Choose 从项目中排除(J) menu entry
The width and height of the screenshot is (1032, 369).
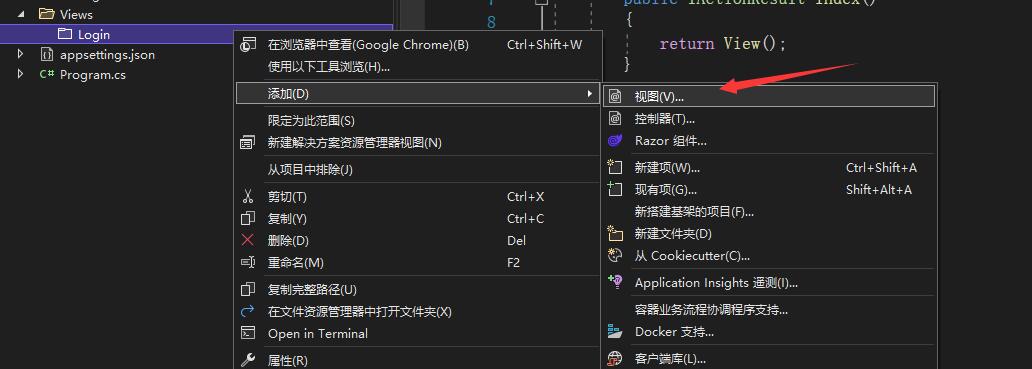[419, 170]
